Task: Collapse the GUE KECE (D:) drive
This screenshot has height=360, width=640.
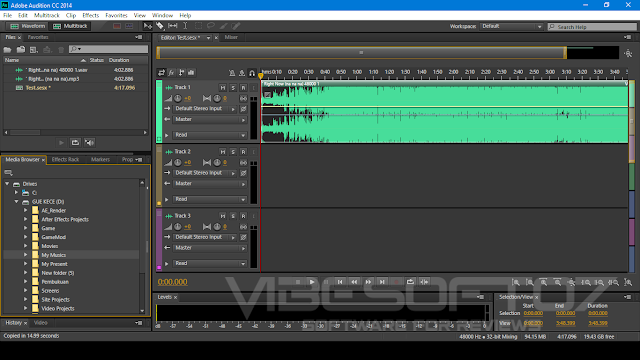Action: point(16,201)
